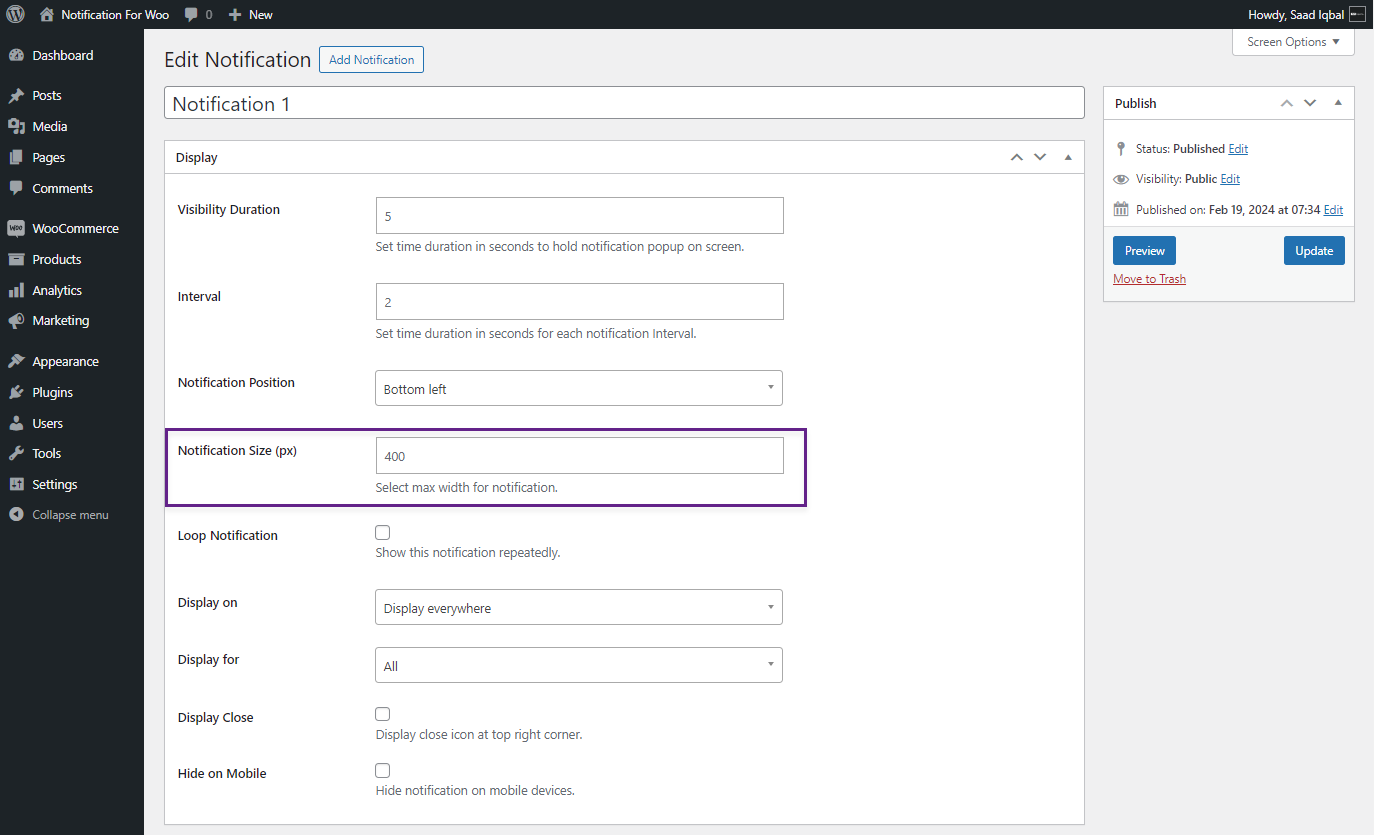Click the Add Notification button
Screen dimensions: 1374x835
372,60
